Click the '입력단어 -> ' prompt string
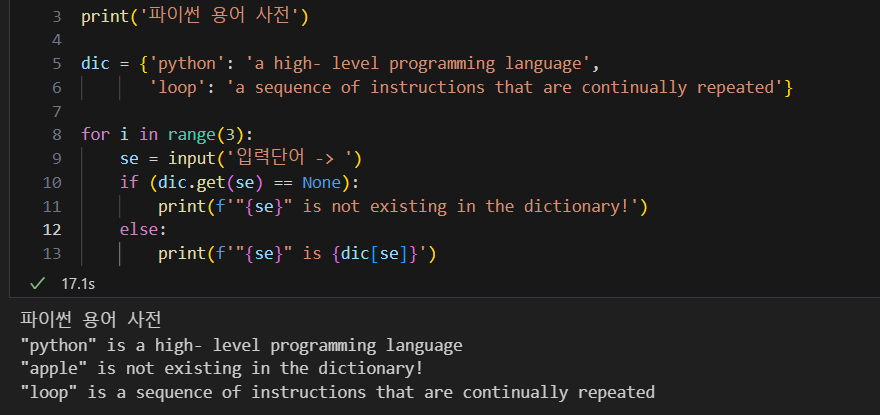Viewport: 880px width, 415px height. click(x=288, y=159)
